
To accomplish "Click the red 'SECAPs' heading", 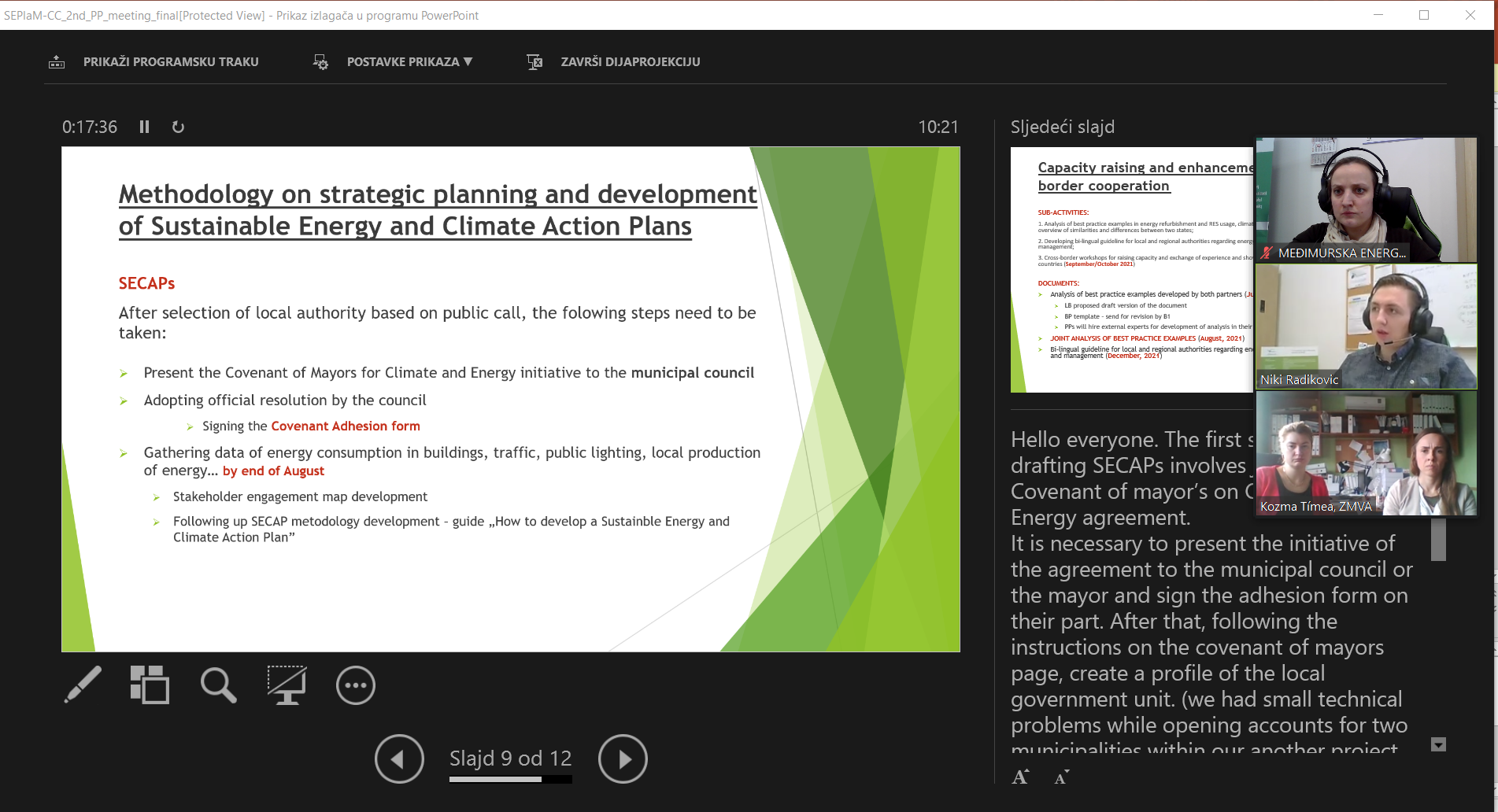I will 146,283.
